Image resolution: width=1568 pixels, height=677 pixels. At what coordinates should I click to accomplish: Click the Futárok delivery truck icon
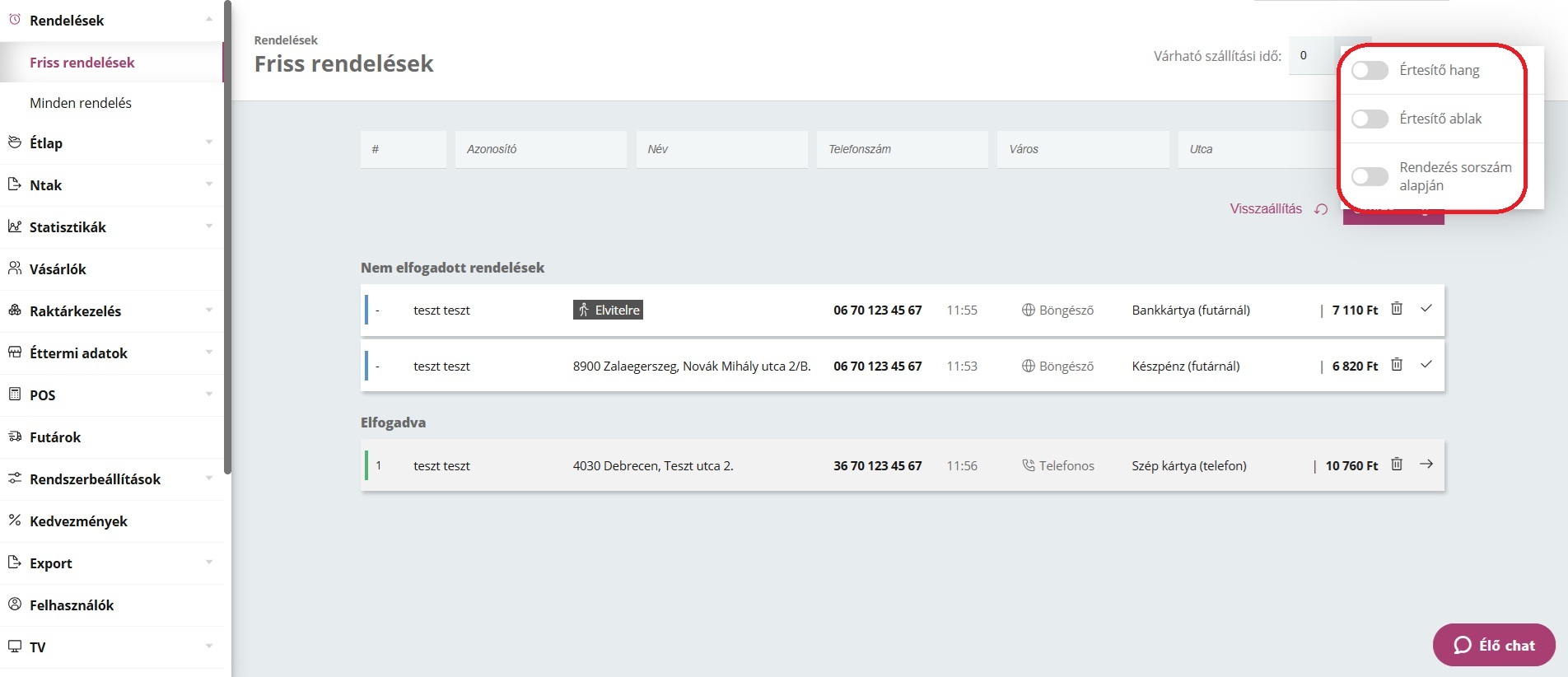15,437
